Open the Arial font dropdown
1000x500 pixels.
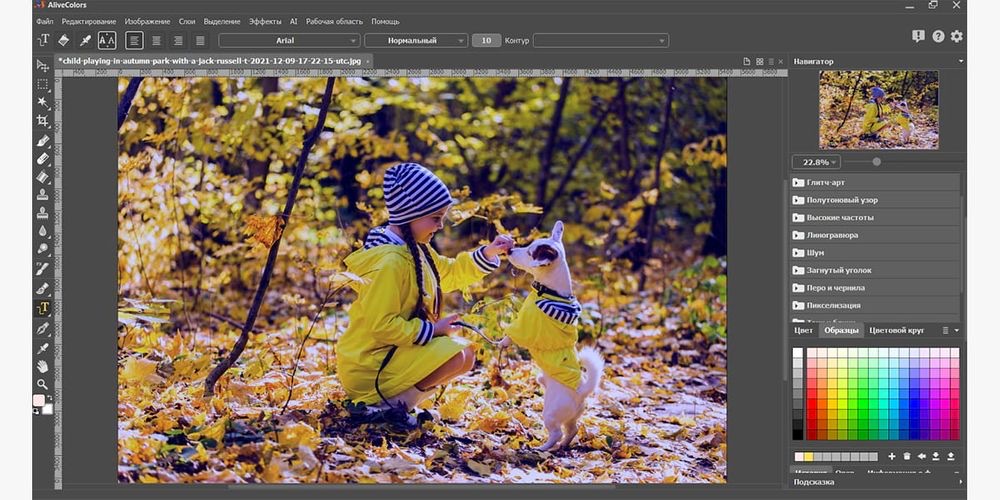pos(289,40)
